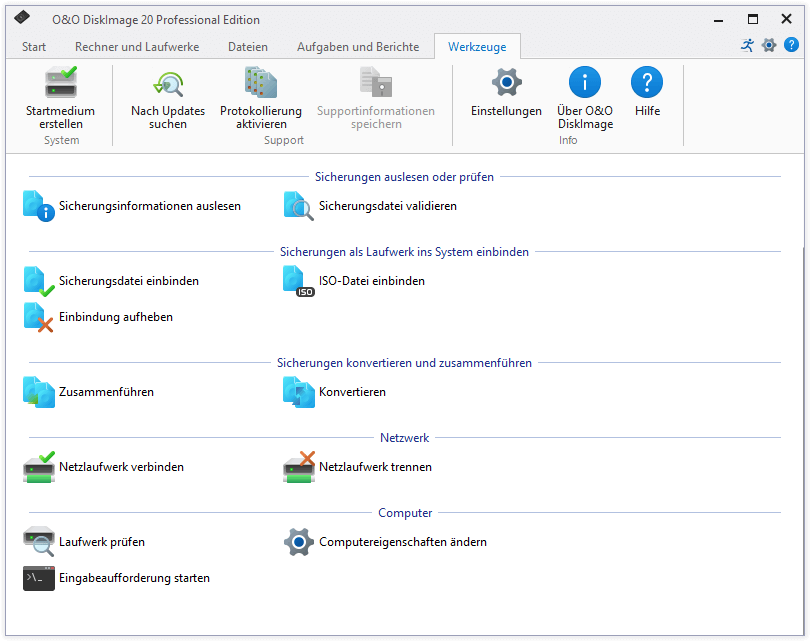Viewport: 810px width, 641px height.
Task: Click the Einbindung aufheben label
Action: (x=116, y=317)
